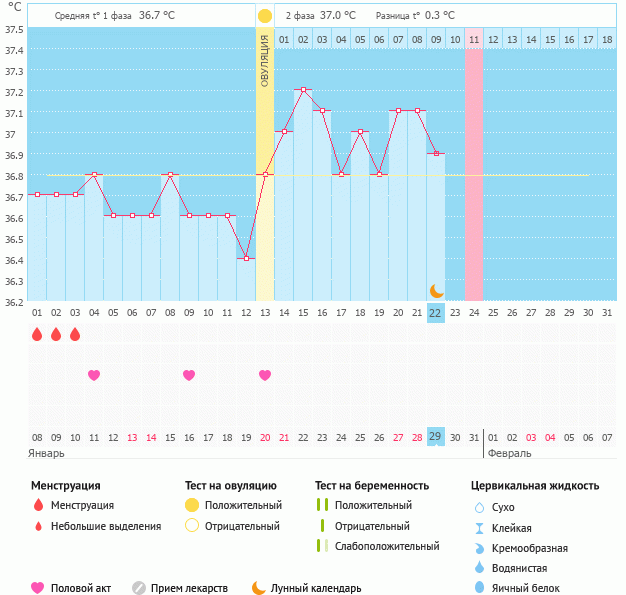626x595 pixels.
Task: Click the ОВУЛЯЦИЯ yellow column label
Action: (265, 60)
